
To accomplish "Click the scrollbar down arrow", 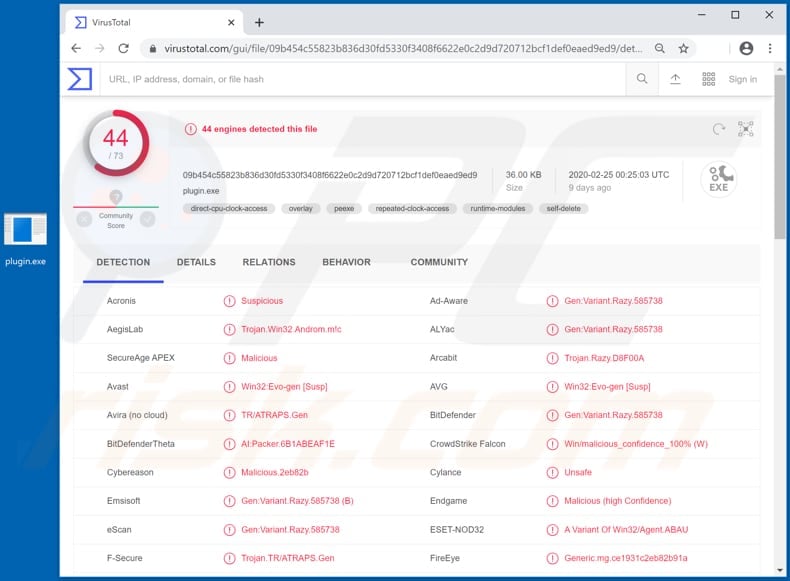I will 779,570.
